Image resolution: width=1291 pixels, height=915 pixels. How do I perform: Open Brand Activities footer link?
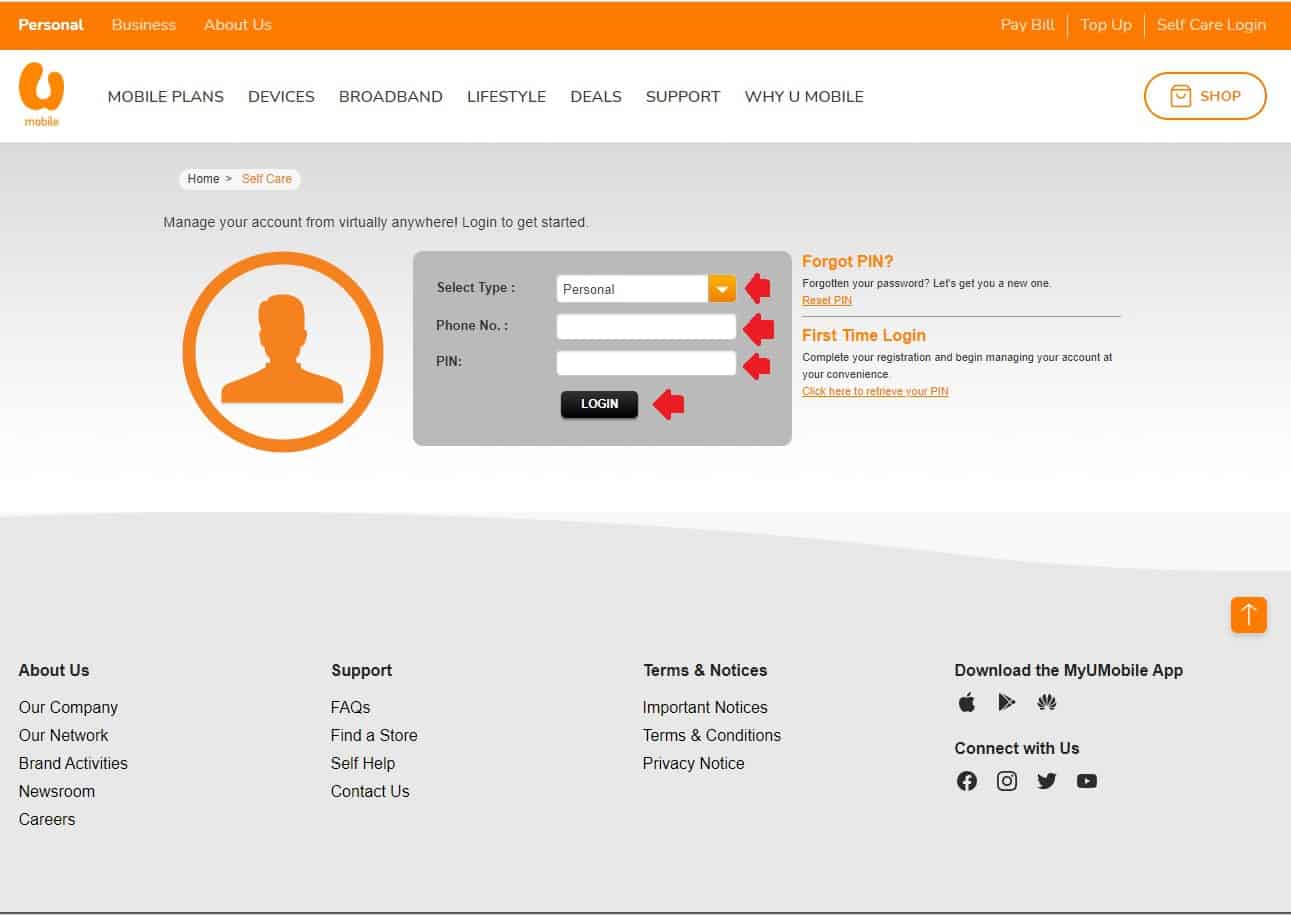[x=73, y=763]
